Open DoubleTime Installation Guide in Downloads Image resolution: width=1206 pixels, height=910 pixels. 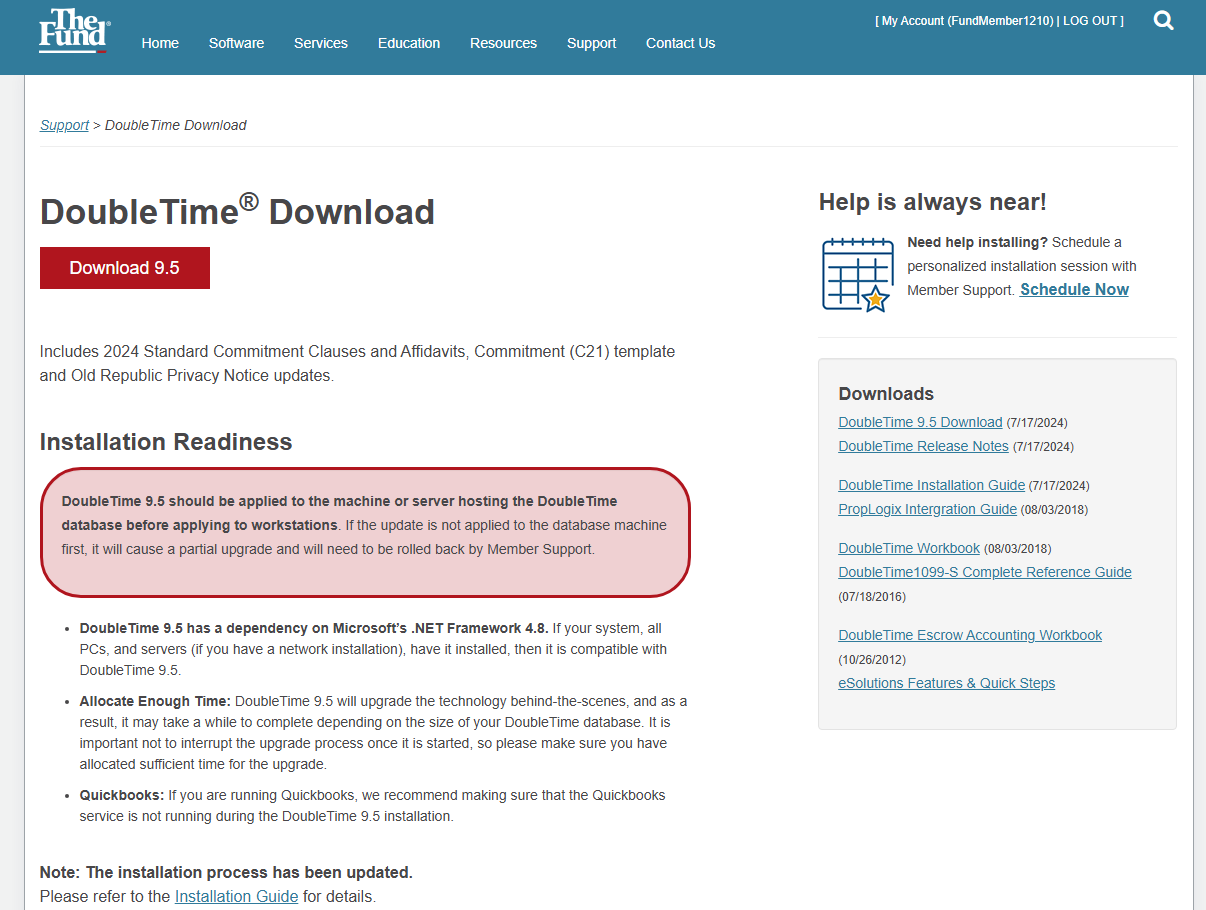click(x=931, y=485)
